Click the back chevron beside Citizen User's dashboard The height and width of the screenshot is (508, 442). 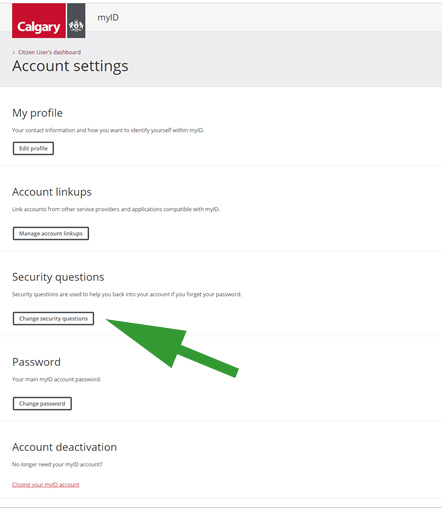pyautogui.click(x=14, y=53)
